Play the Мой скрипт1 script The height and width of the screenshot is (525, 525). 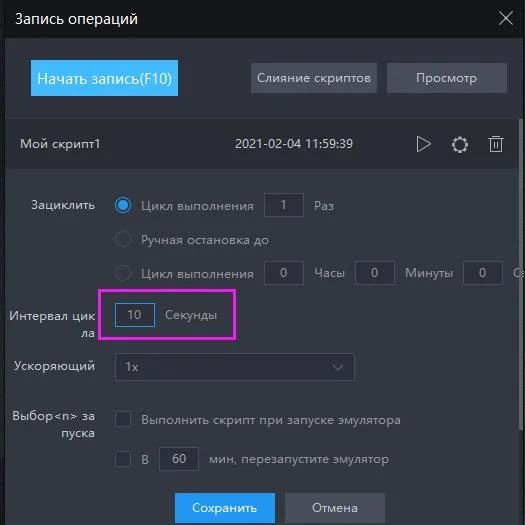(423, 144)
